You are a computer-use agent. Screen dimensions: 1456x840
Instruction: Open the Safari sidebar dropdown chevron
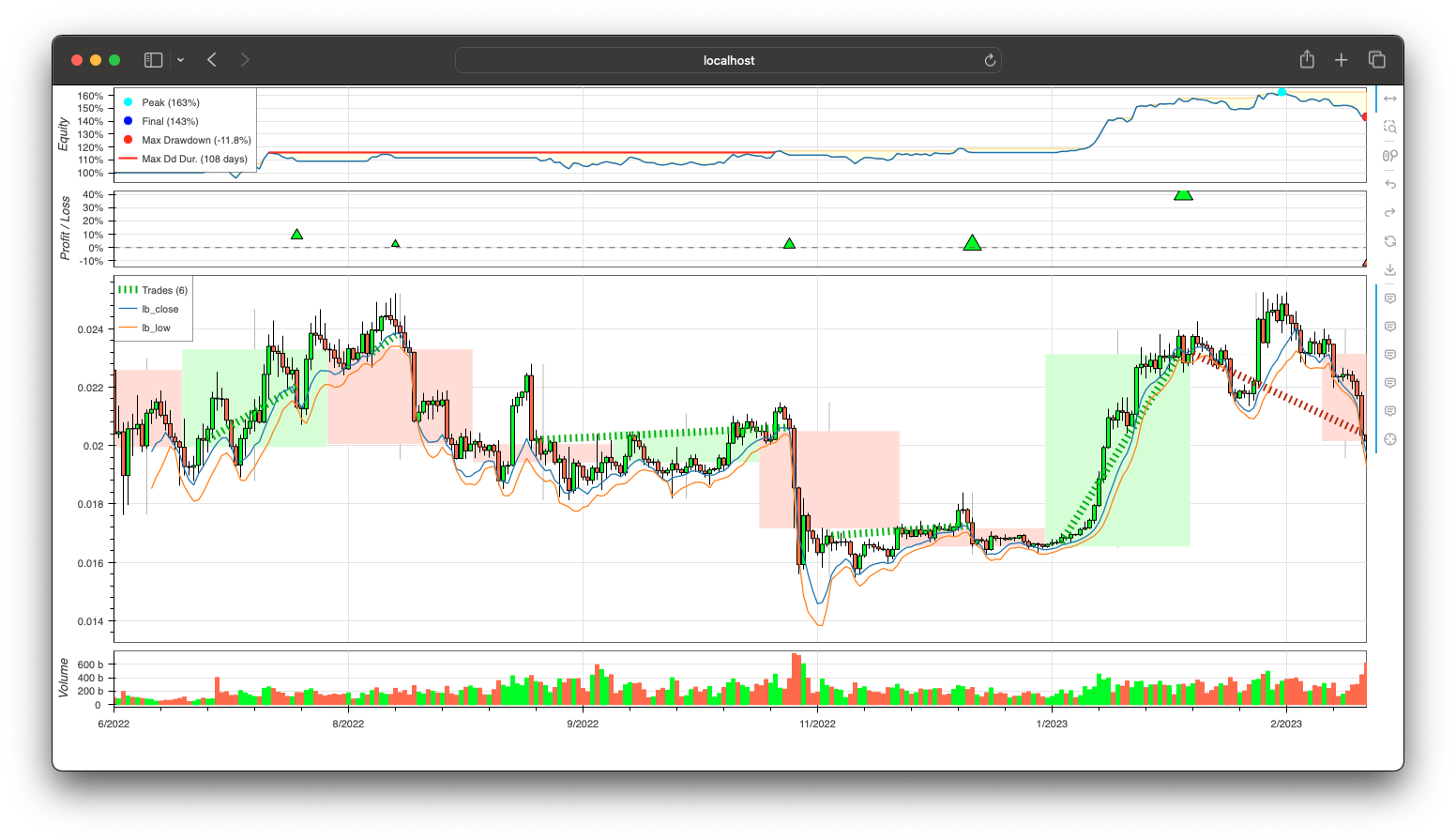point(180,60)
